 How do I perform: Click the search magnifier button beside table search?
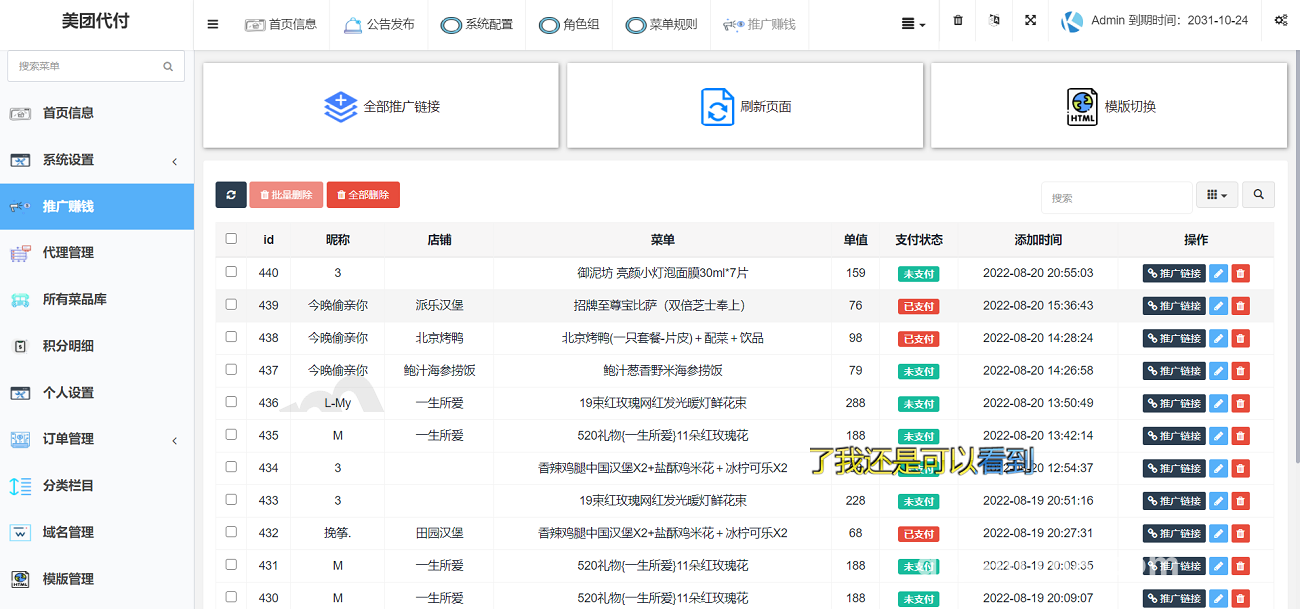[1259, 195]
